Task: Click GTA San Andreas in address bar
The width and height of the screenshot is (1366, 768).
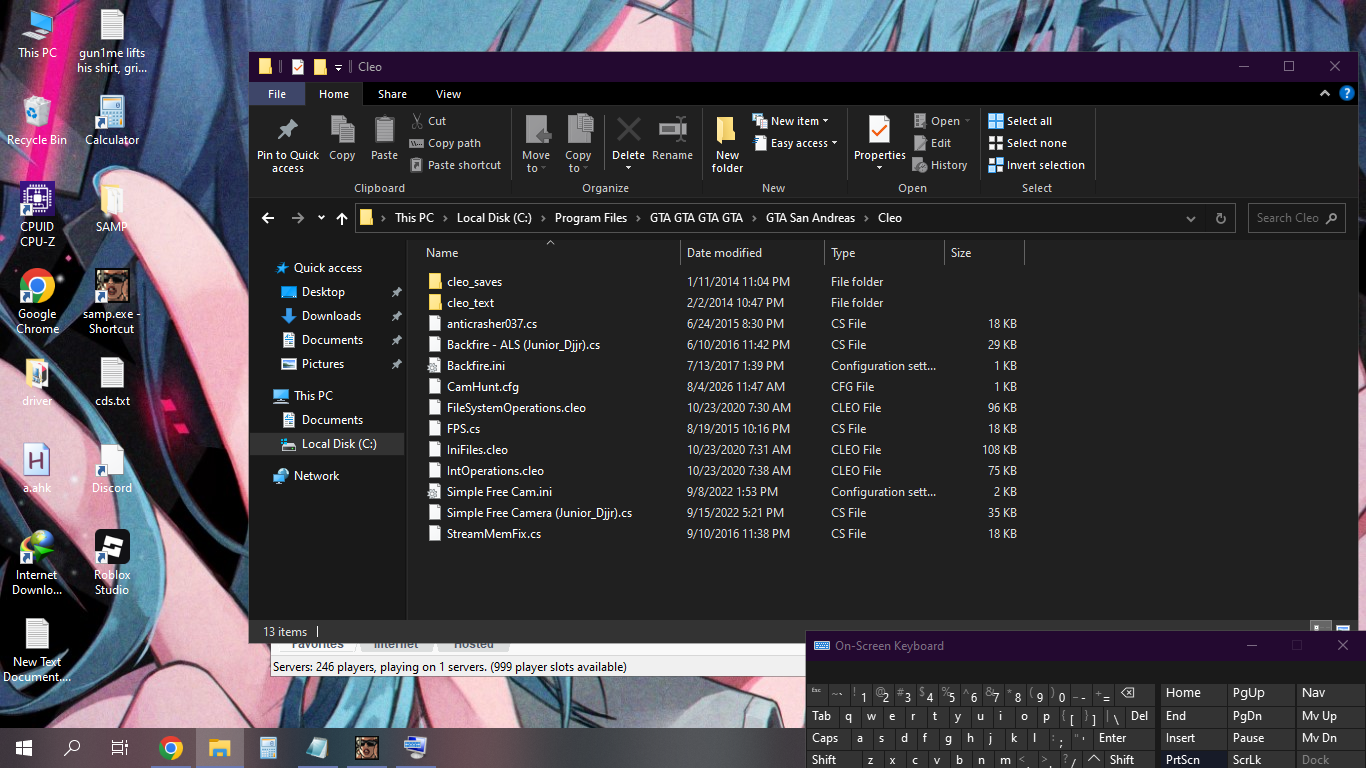Action: pyautogui.click(x=810, y=218)
